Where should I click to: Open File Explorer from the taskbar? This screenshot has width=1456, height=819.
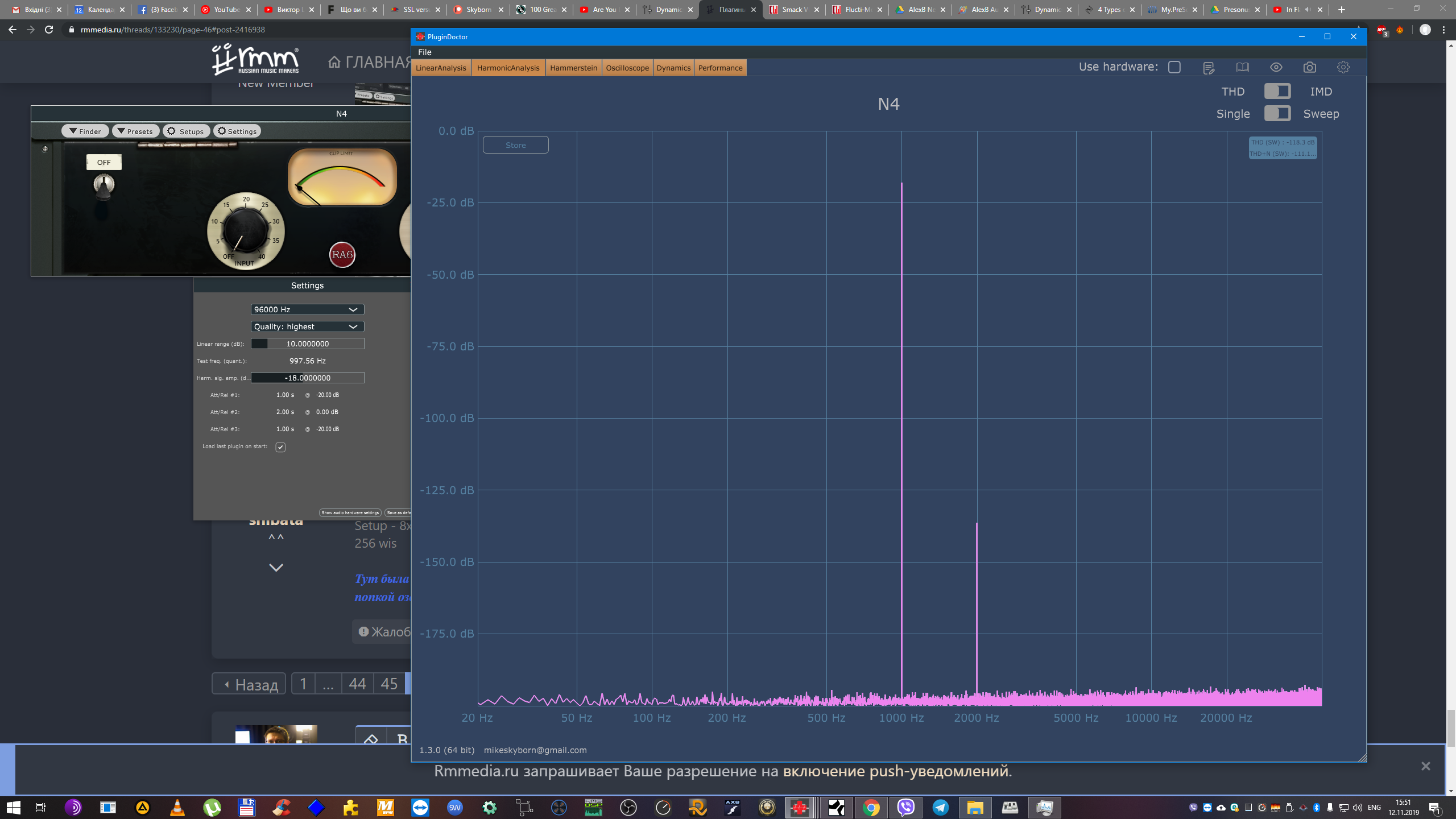pos(975,807)
